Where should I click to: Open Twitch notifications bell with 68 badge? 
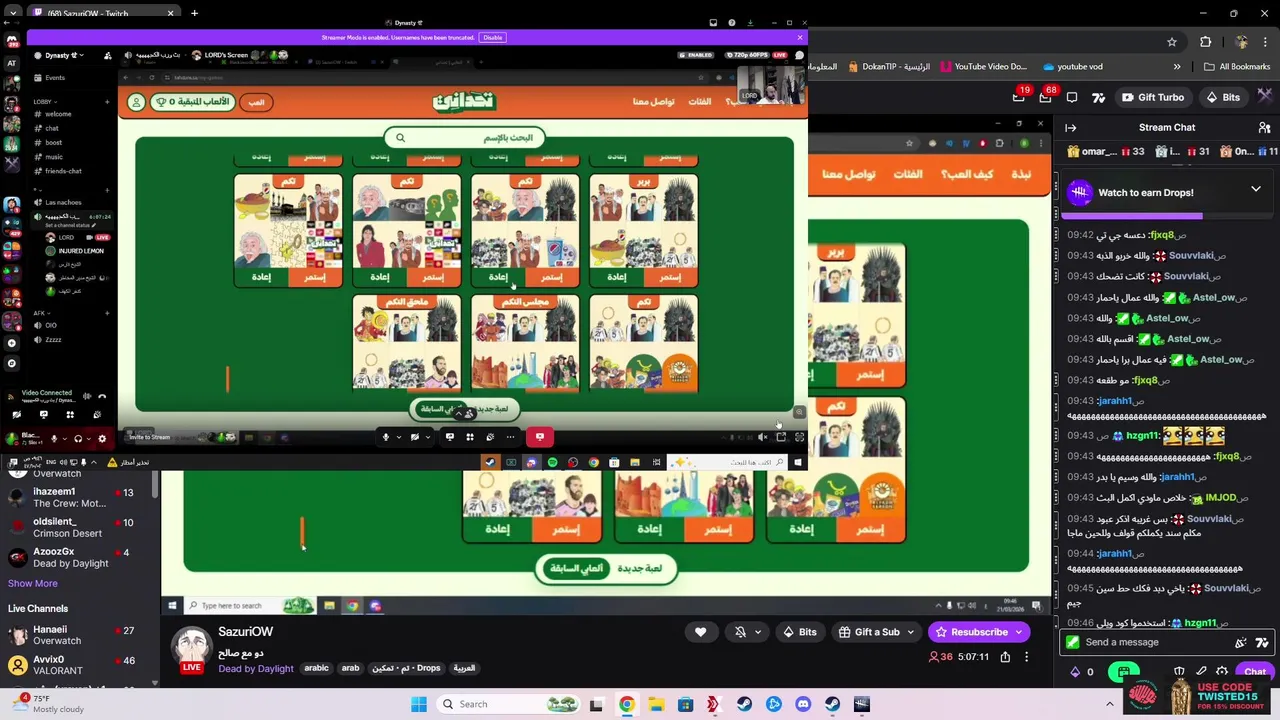coord(1046,97)
